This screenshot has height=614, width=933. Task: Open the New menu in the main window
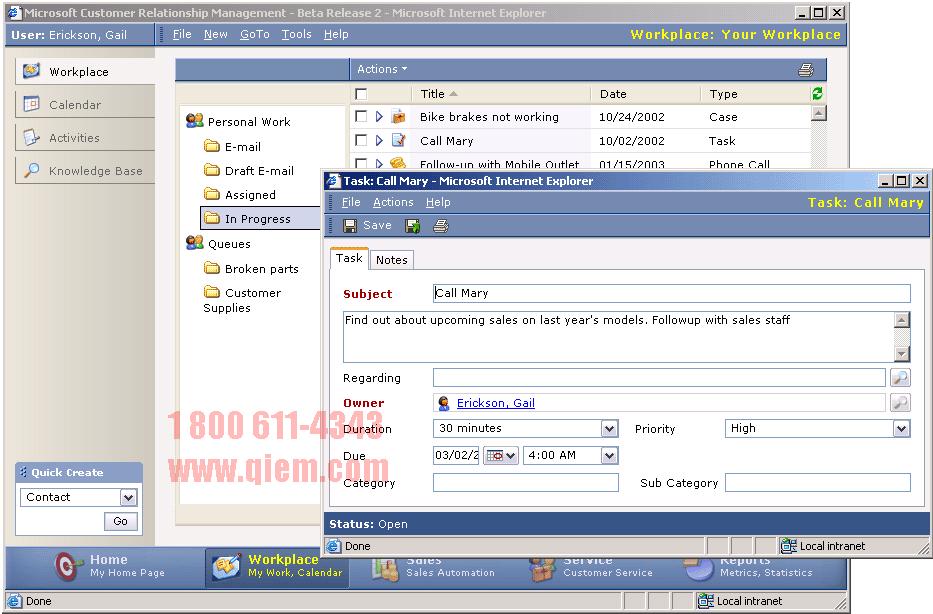click(215, 35)
